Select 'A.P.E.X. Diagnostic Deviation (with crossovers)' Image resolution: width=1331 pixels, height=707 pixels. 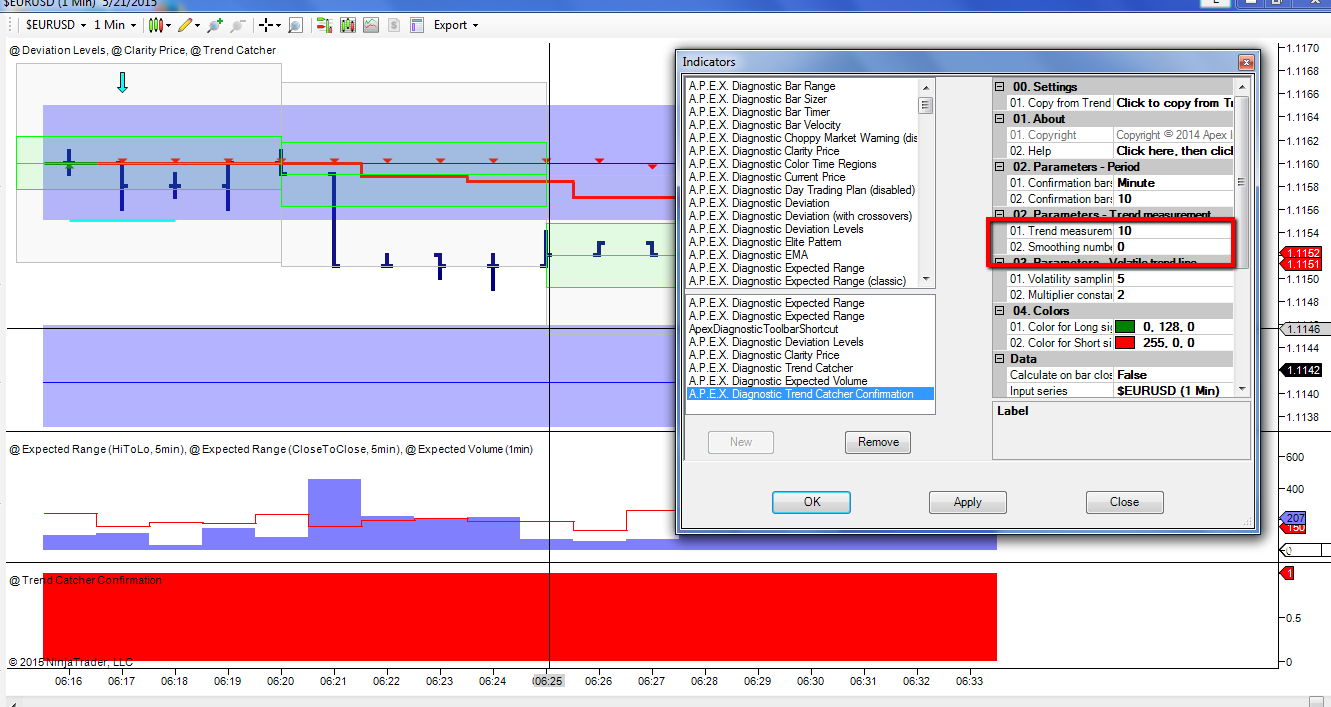coord(800,216)
